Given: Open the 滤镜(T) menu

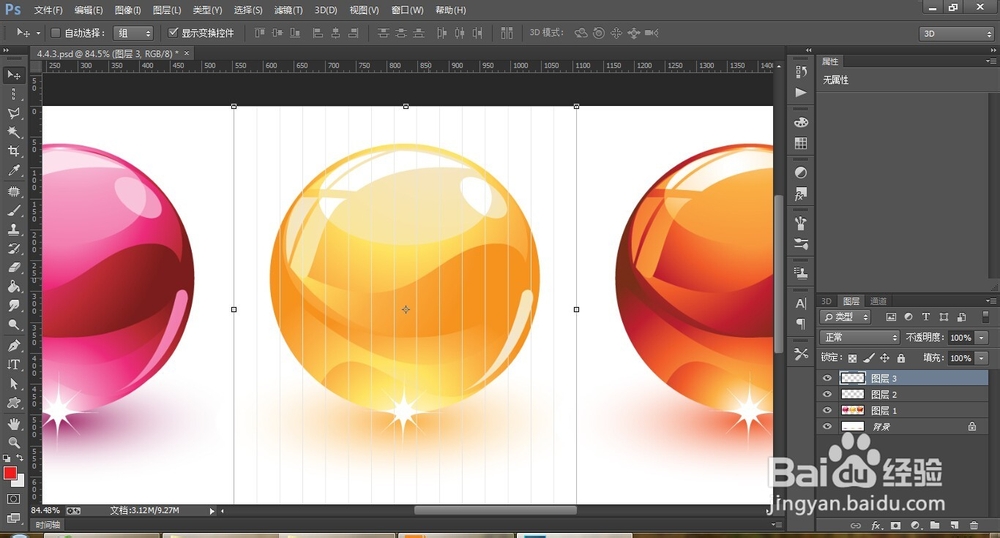Looking at the screenshot, I should (288, 10).
